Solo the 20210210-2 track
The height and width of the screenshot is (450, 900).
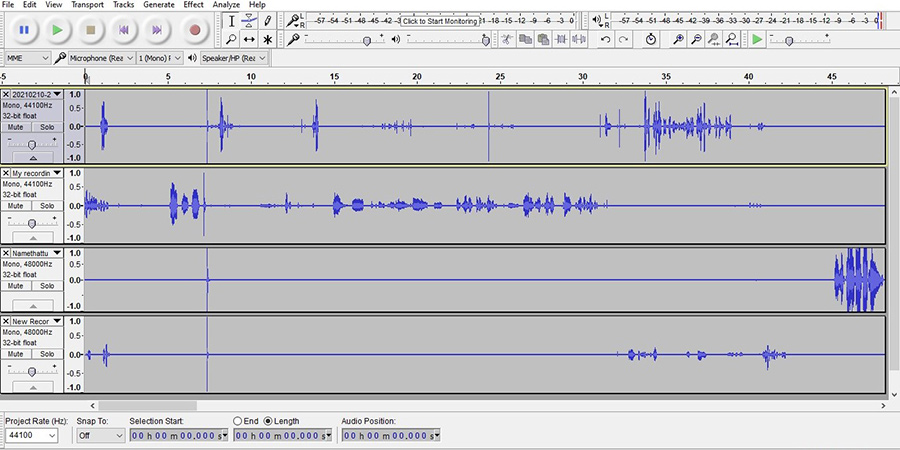pos(47,127)
